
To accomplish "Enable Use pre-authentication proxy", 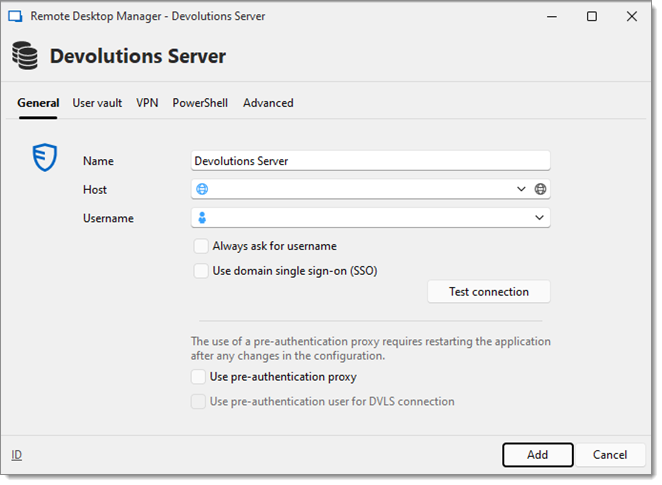I will (x=198, y=377).
